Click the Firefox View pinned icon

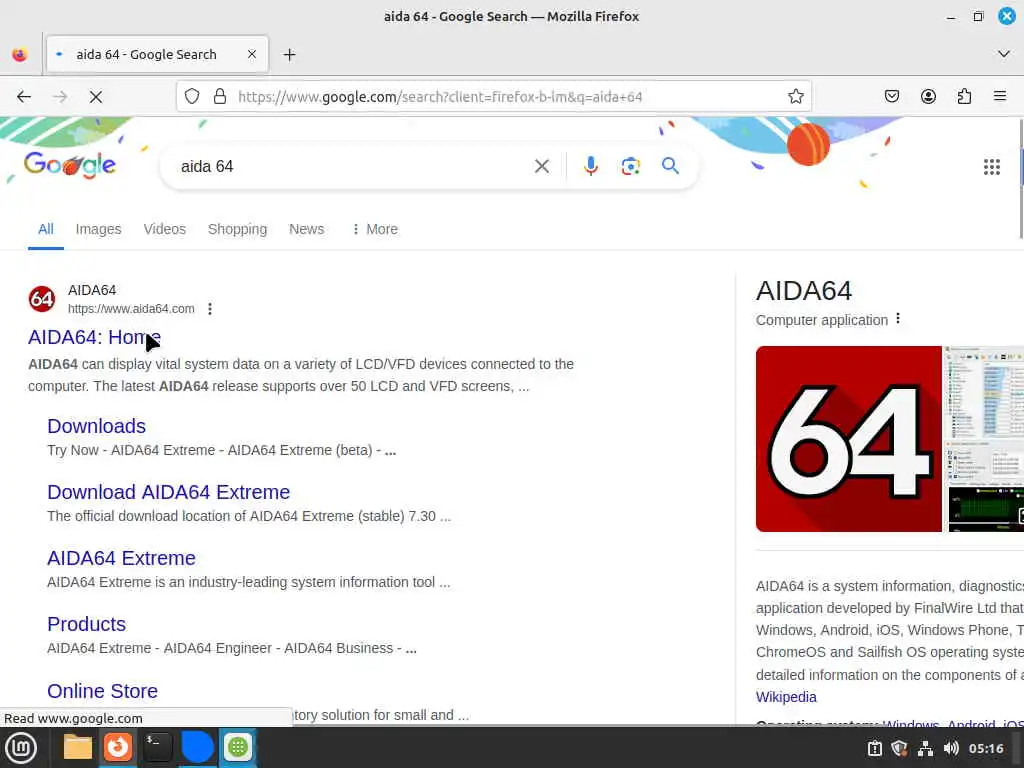pos(20,55)
